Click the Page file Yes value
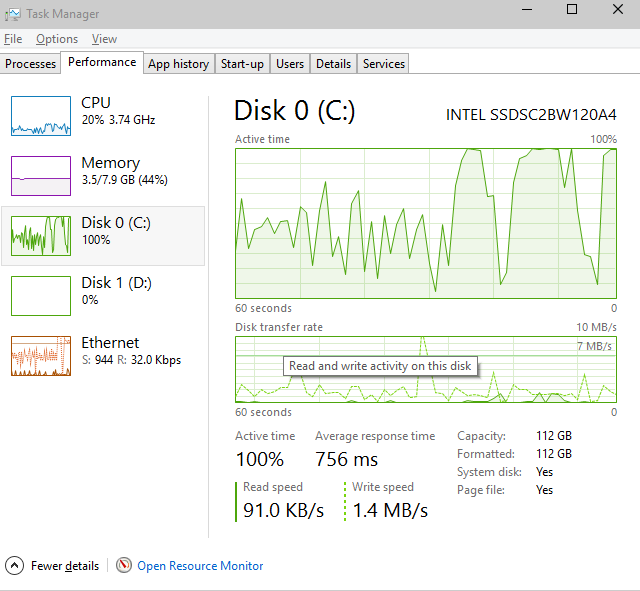 point(544,490)
